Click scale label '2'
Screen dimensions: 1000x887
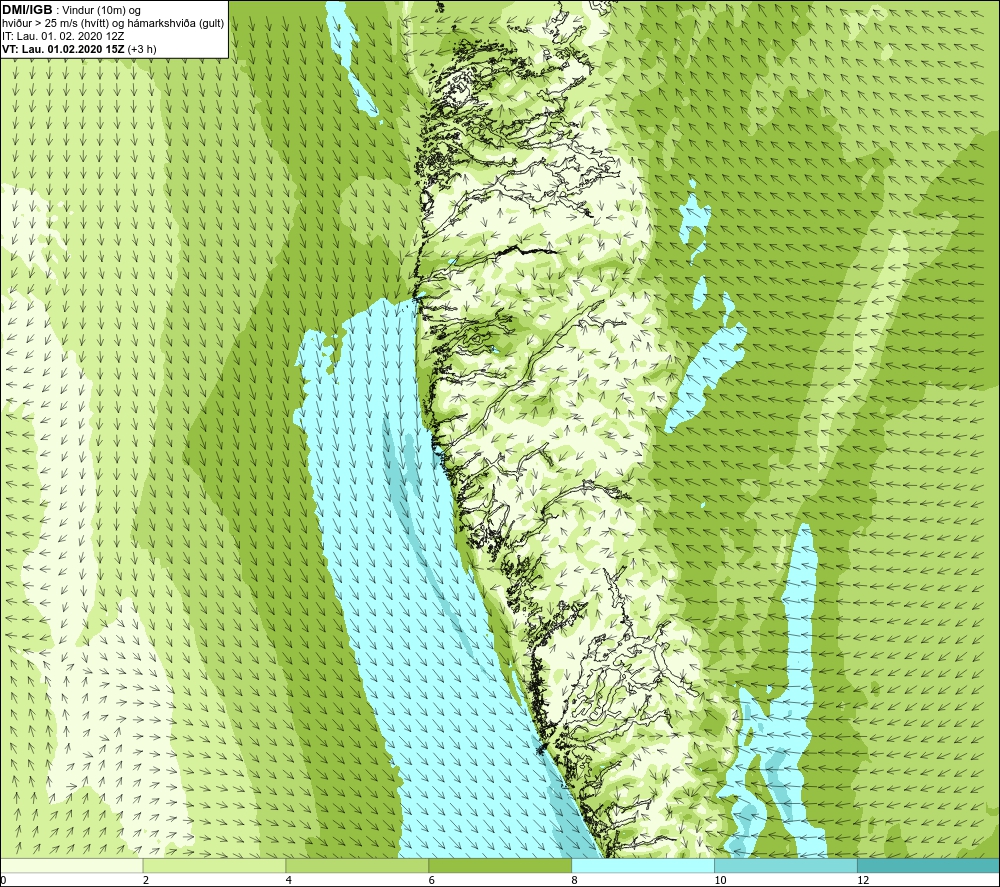click(x=146, y=881)
